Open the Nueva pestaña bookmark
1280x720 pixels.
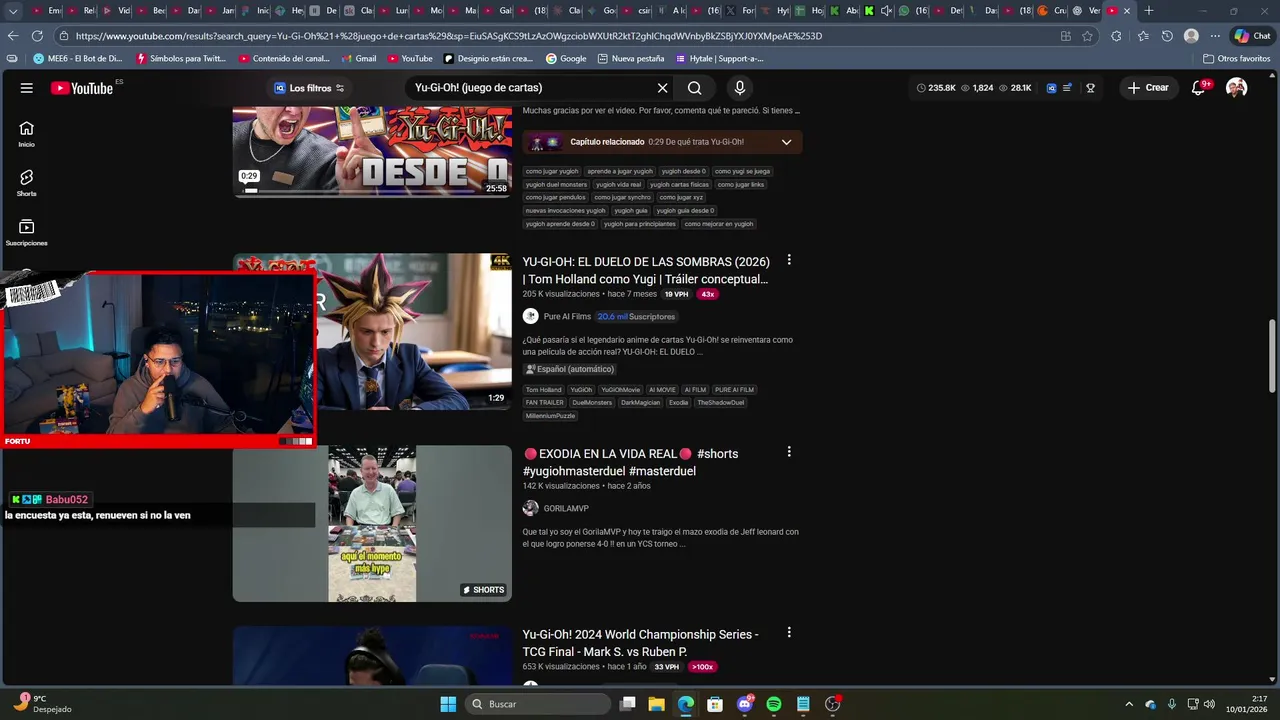630,59
